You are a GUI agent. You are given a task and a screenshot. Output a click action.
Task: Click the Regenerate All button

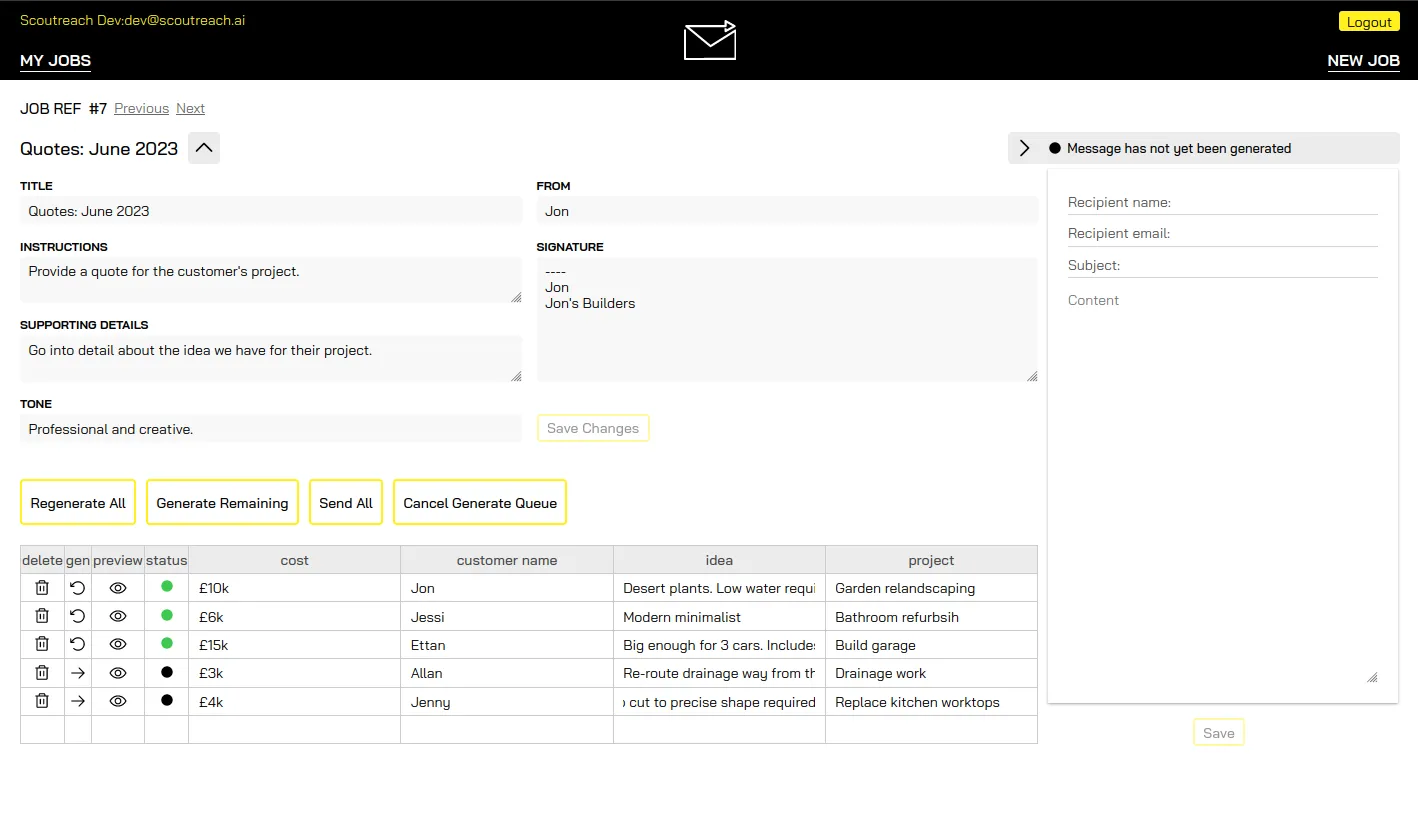(77, 502)
